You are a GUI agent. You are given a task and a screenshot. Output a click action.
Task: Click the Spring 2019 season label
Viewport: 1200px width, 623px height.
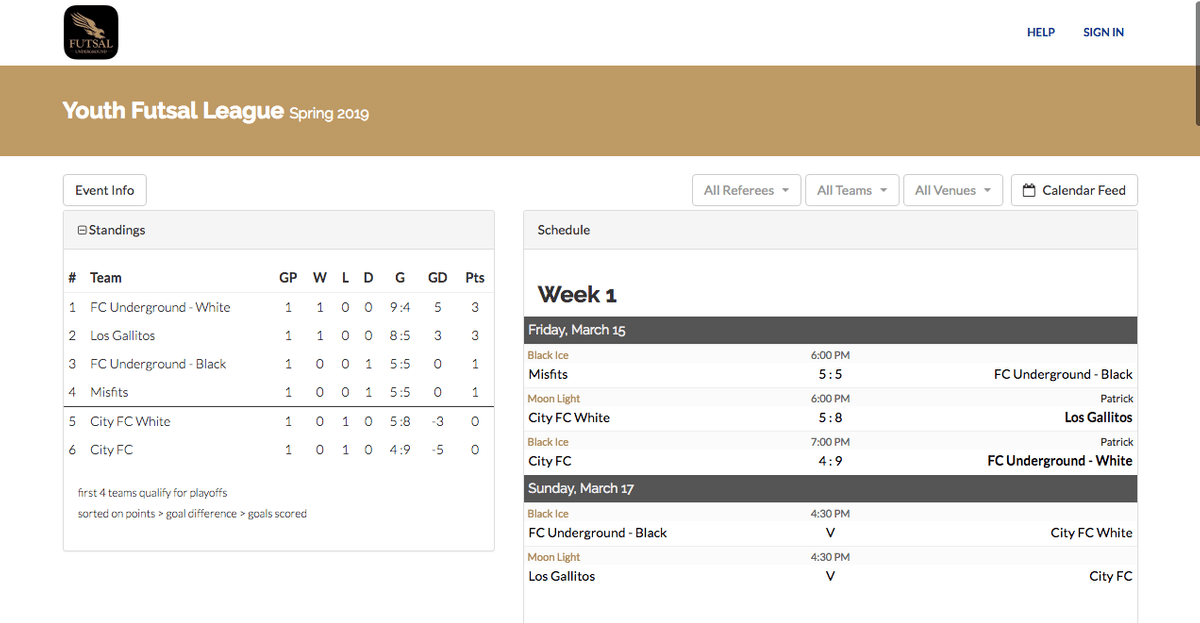tap(329, 113)
